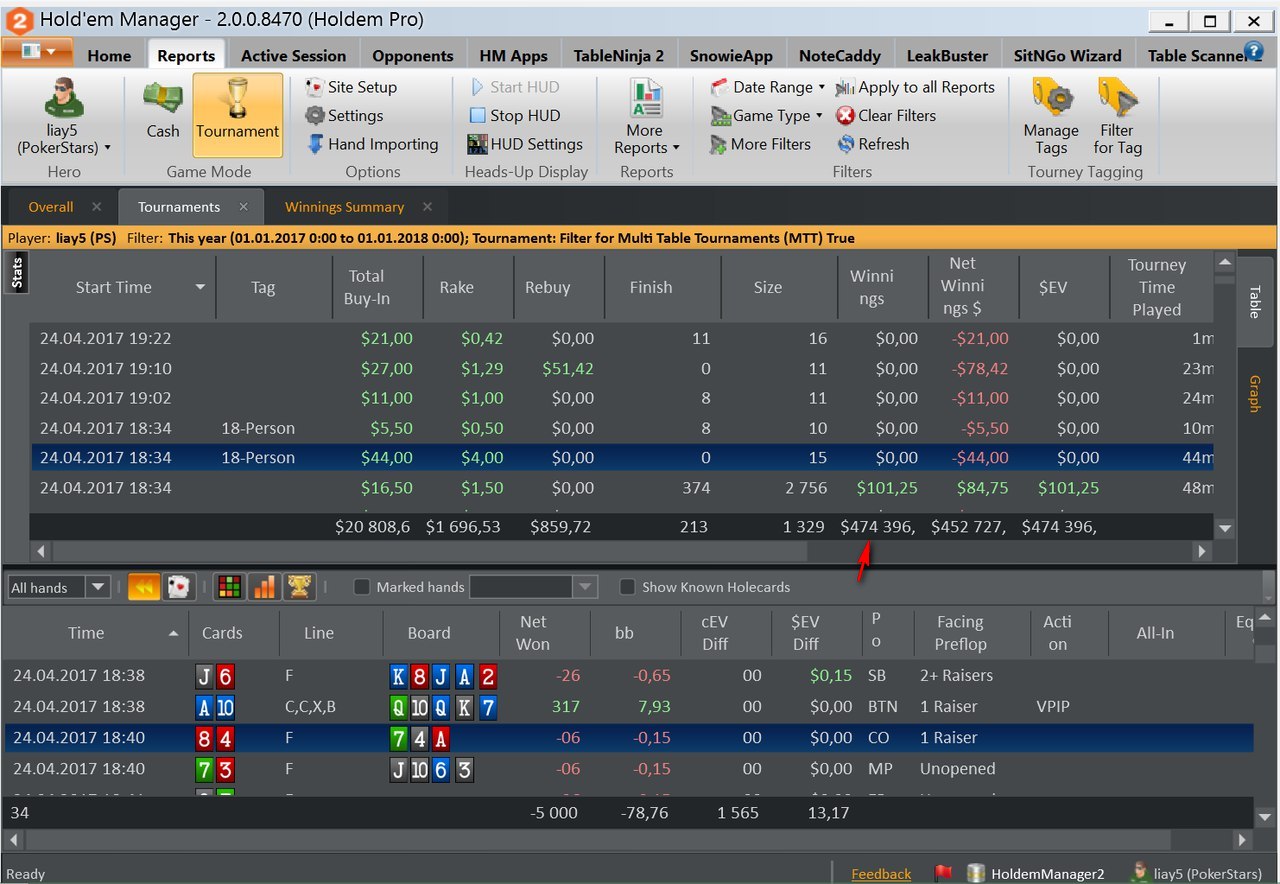Image resolution: width=1280 pixels, height=884 pixels.
Task: Open Manage Tags
Action: coord(1051,118)
